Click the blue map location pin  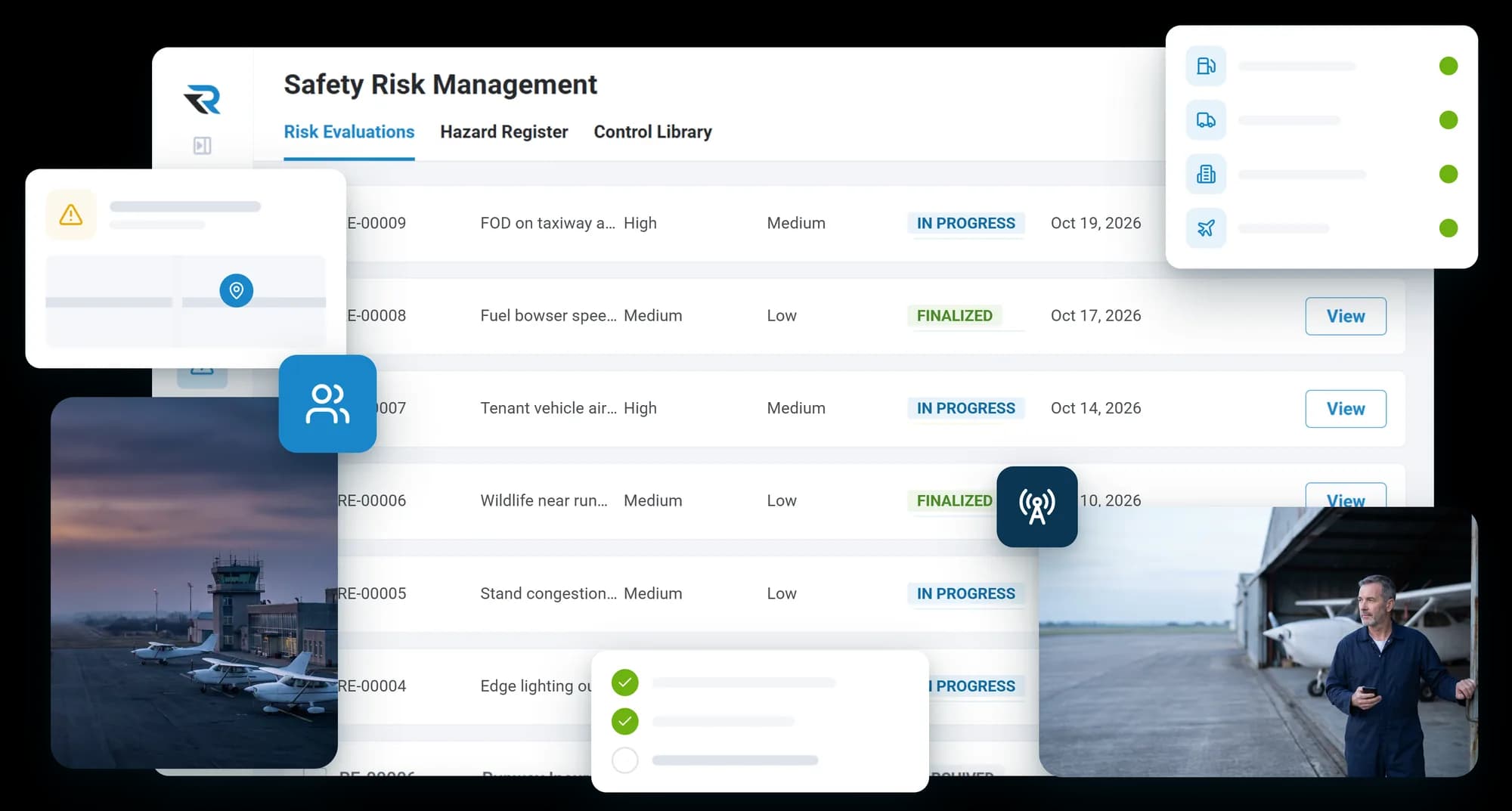pyautogui.click(x=237, y=290)
